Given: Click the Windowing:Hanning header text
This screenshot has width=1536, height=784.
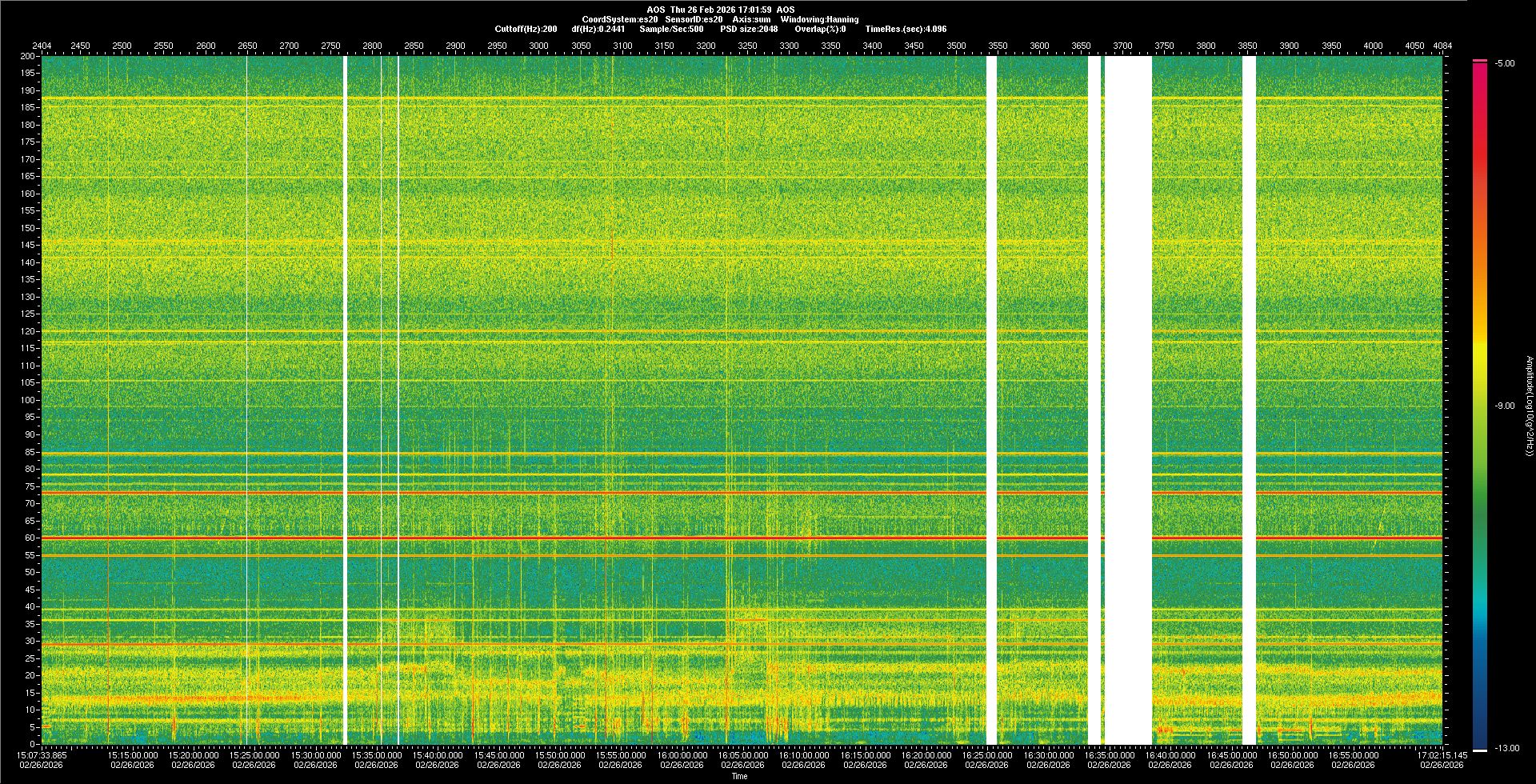Looking at the screenshot, I should 819,19.
